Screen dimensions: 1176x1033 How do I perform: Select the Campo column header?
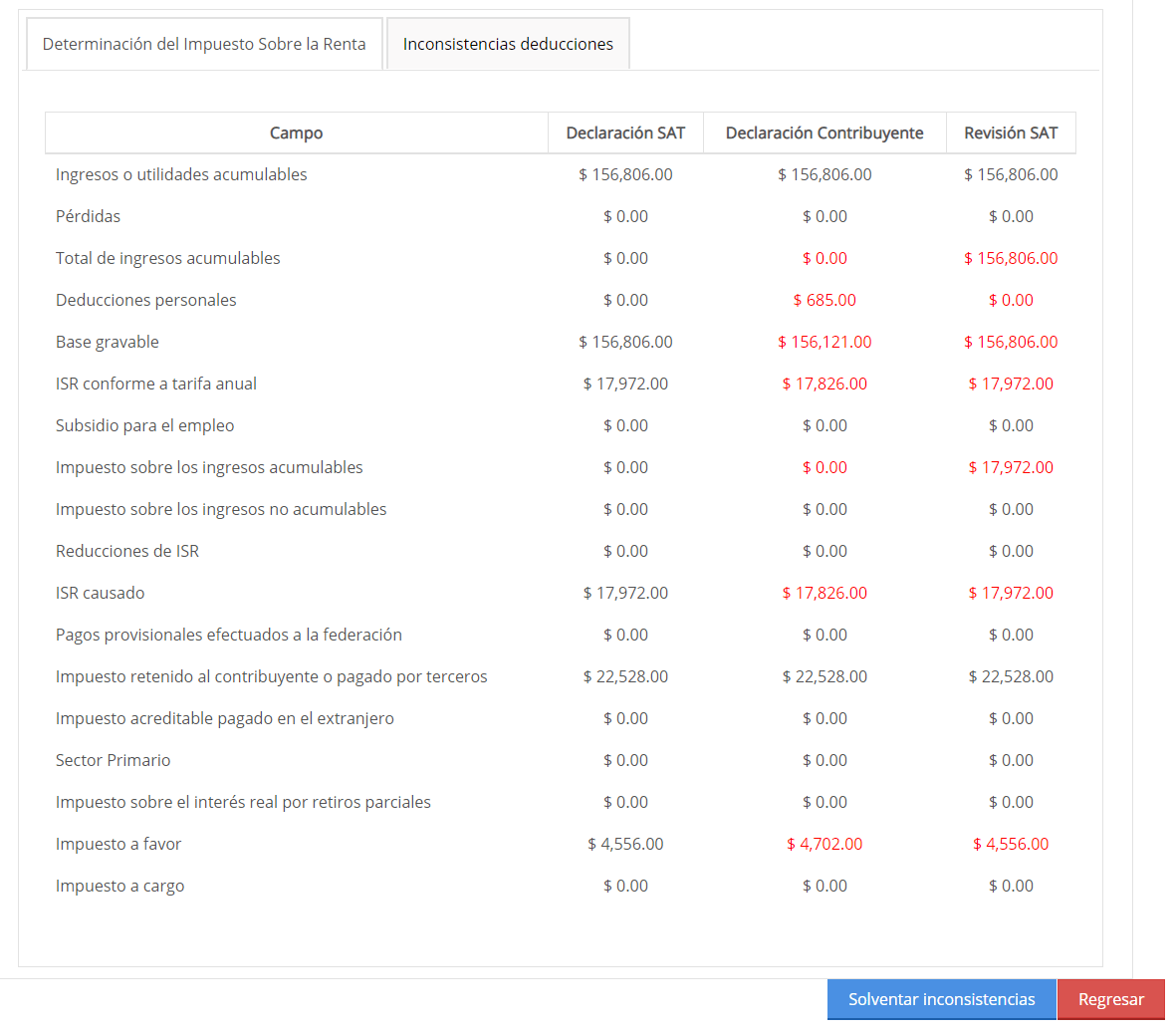click(297, 132)
